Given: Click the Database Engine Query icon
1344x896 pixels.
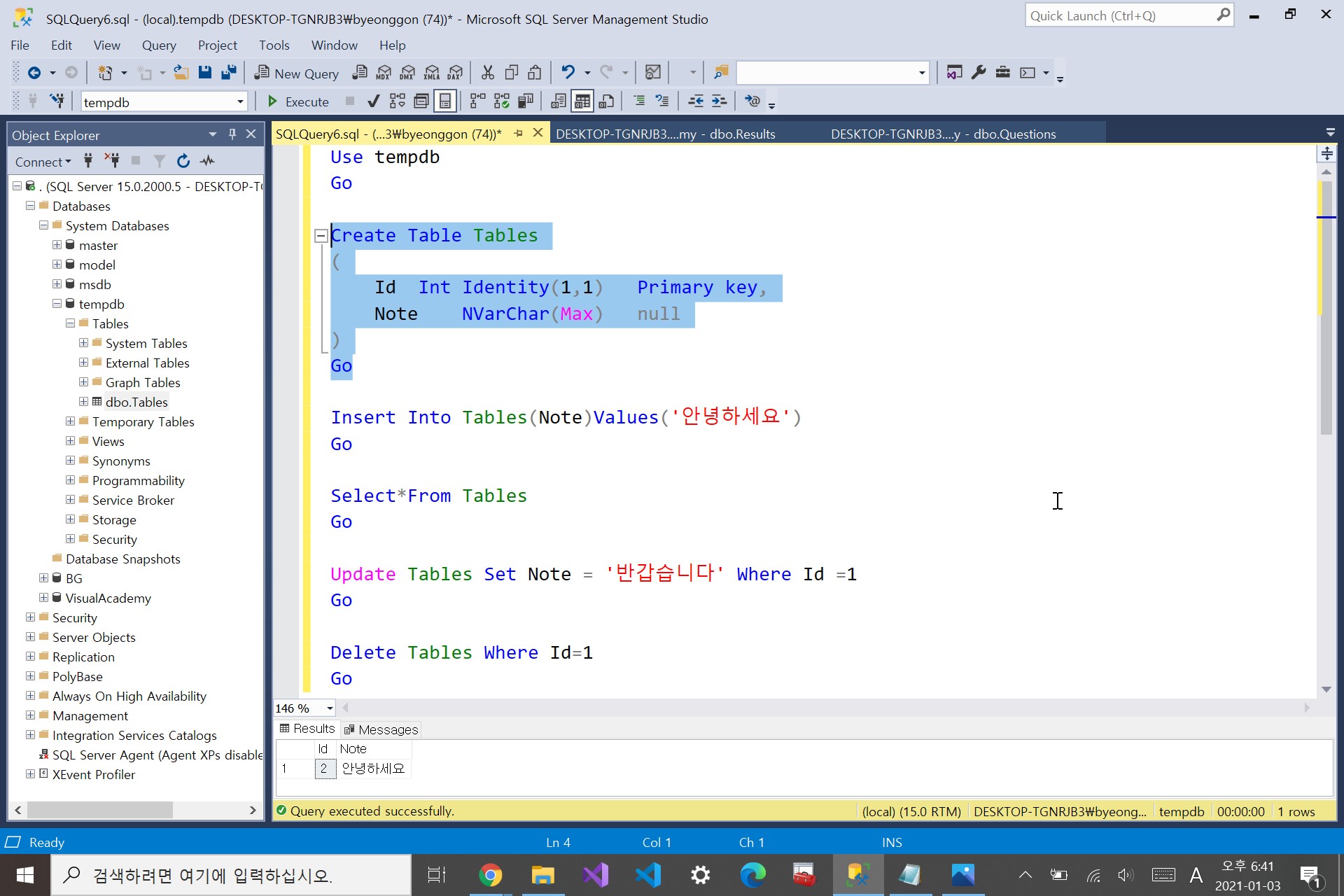Looking at the screenshot, I should 360,73.
